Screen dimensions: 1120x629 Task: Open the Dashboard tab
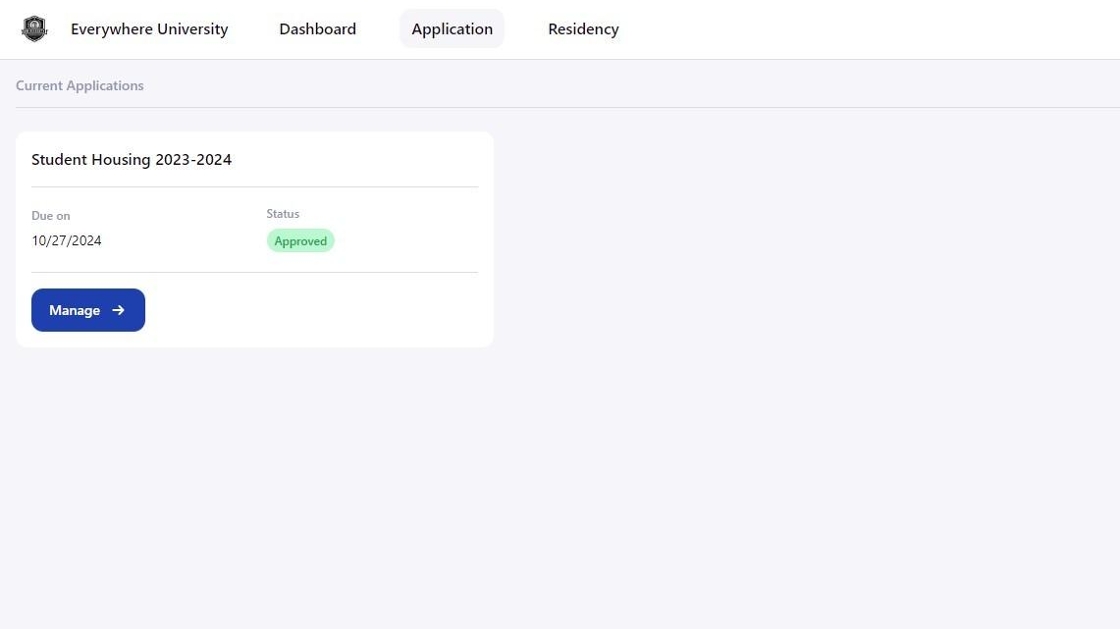[x=317, y=29]
